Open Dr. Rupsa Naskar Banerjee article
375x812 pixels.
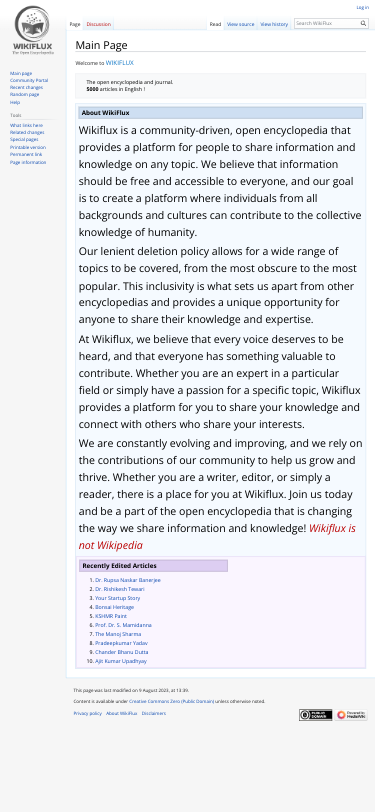click(128, 580)
